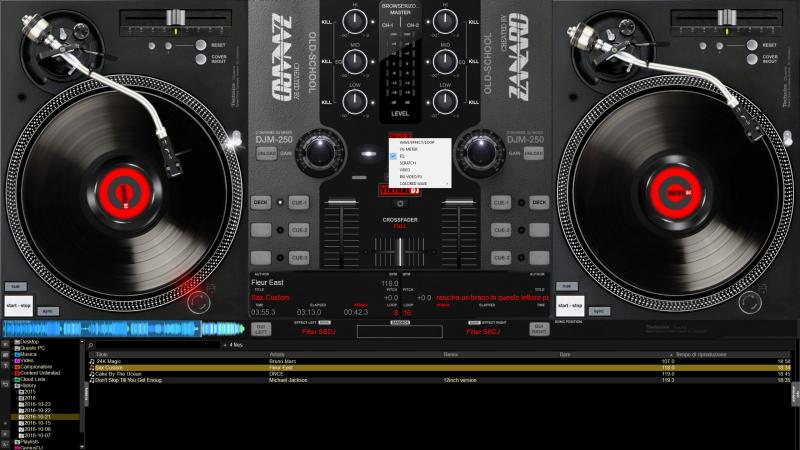Click the right deck start-stop button
Viewport: 800px width, 450px height.
[x=570, y=306]
